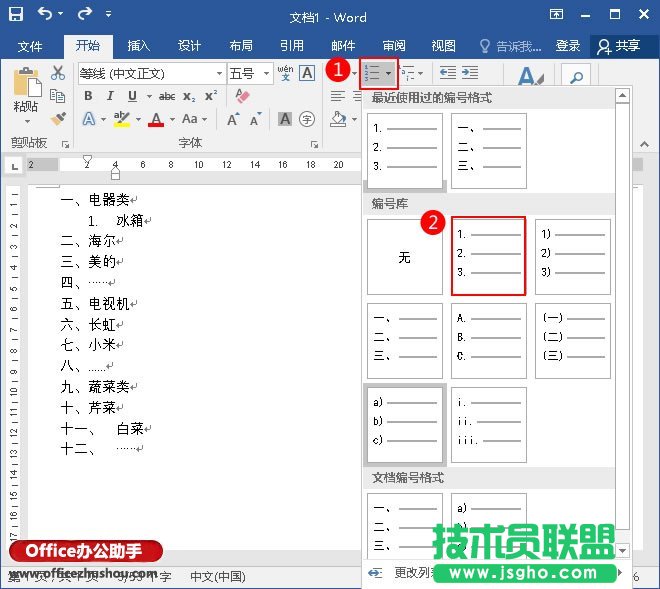660x589 pixels.
Task: Apply text effects with the outlined A
Action: click(x=89, y=119)
